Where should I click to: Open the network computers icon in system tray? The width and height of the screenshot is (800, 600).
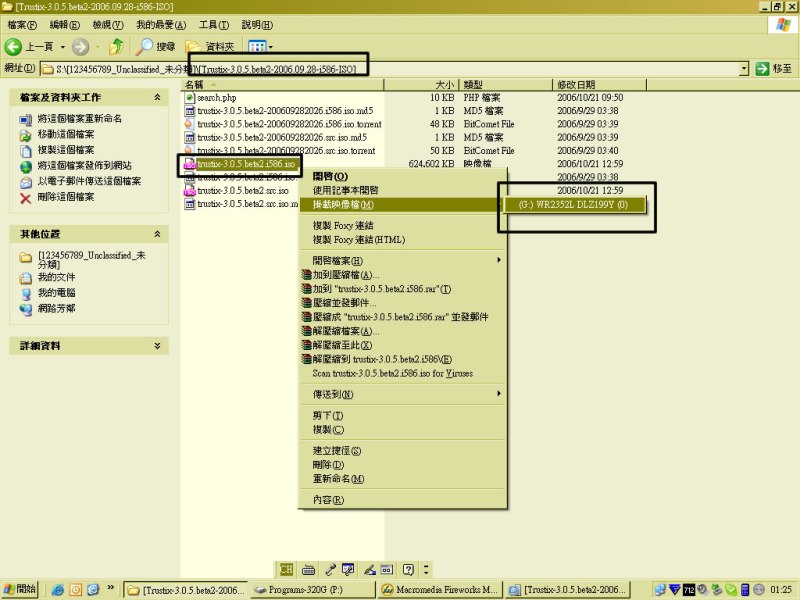[660, 590]
